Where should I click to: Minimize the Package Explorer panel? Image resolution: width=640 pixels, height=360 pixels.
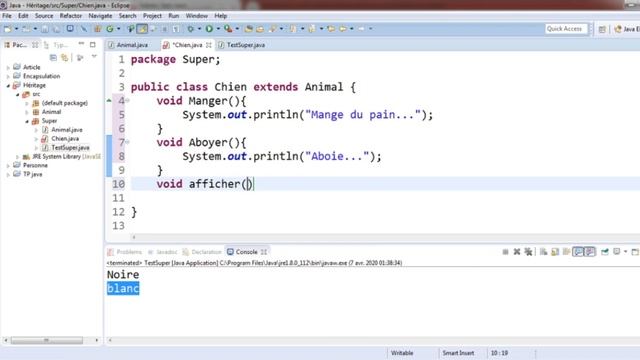(x=81, y=44)
